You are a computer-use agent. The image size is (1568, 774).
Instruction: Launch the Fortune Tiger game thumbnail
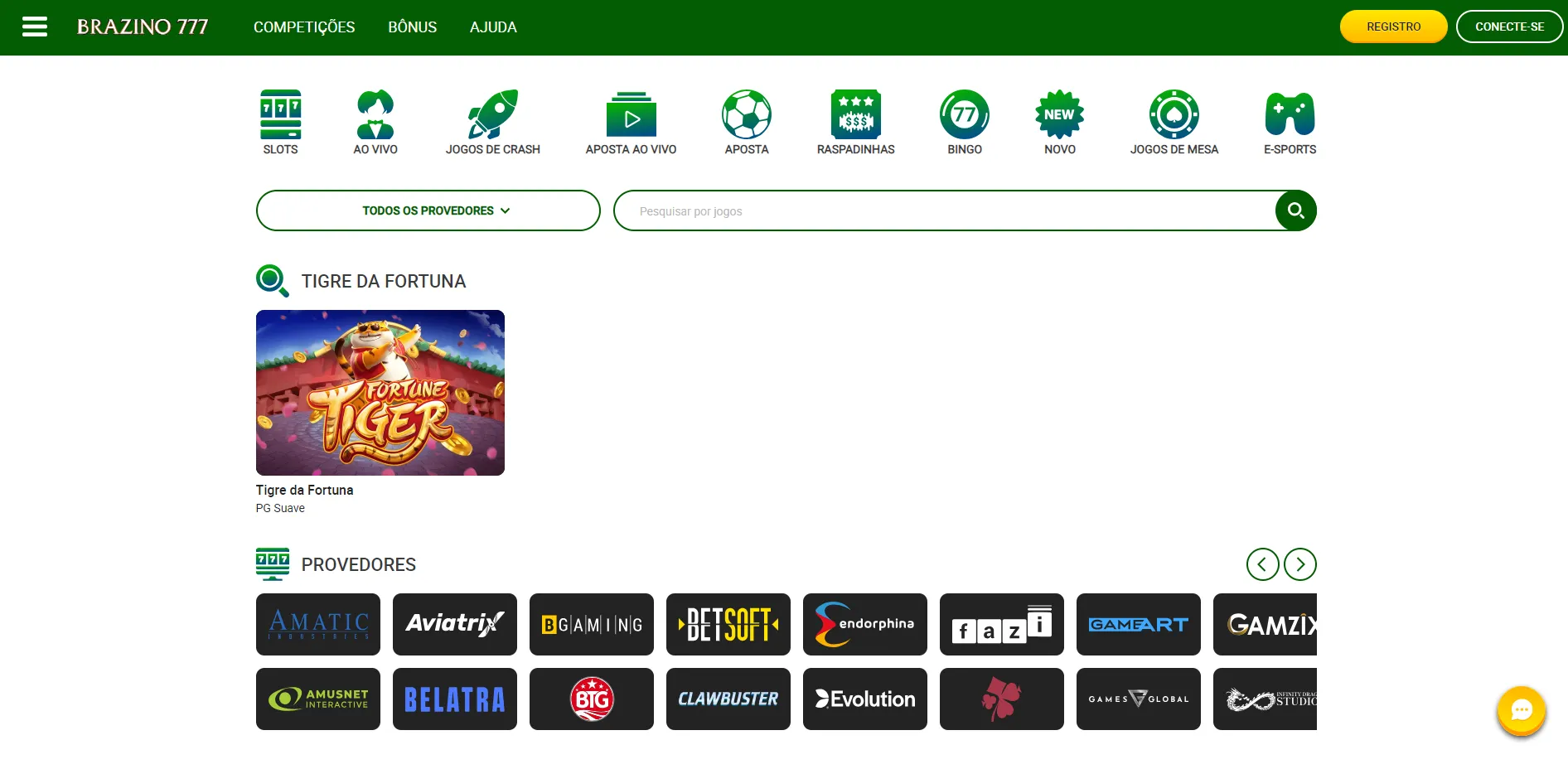(380, 393)
